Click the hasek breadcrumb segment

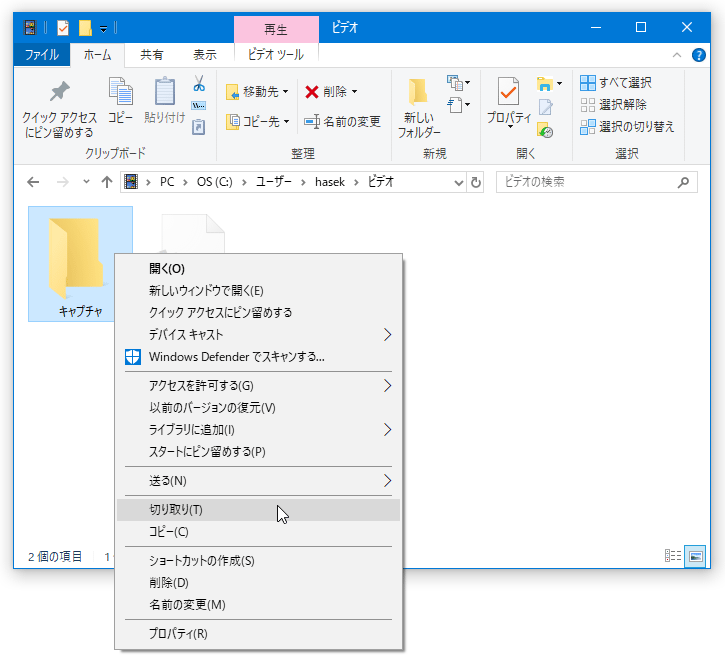[330, 182]
